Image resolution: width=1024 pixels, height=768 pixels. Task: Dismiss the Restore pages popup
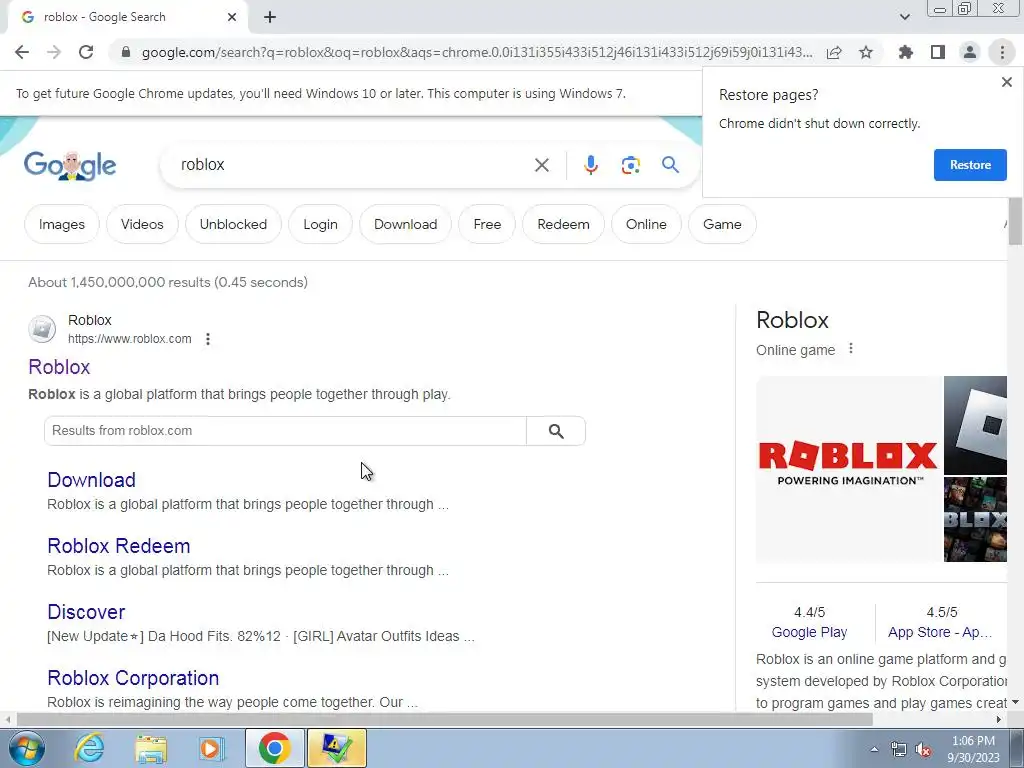[1006, 82]
